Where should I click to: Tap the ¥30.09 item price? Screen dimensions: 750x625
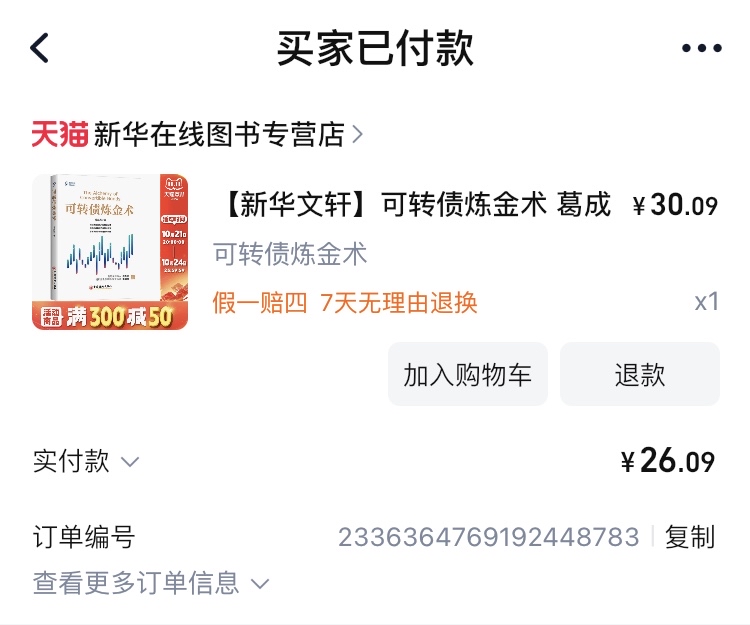point(675,205)
